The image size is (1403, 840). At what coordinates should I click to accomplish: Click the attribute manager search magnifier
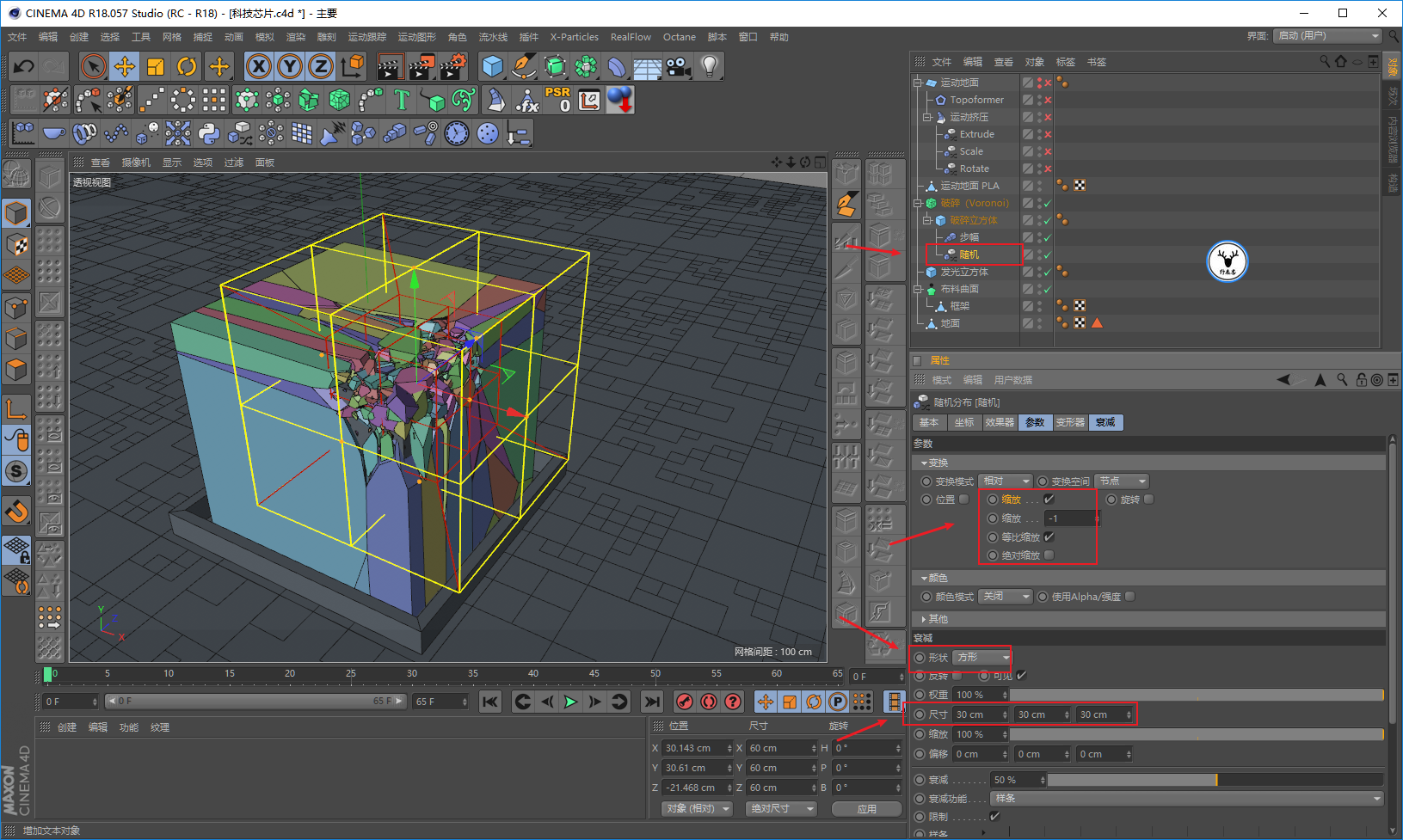pos(1342,380)
